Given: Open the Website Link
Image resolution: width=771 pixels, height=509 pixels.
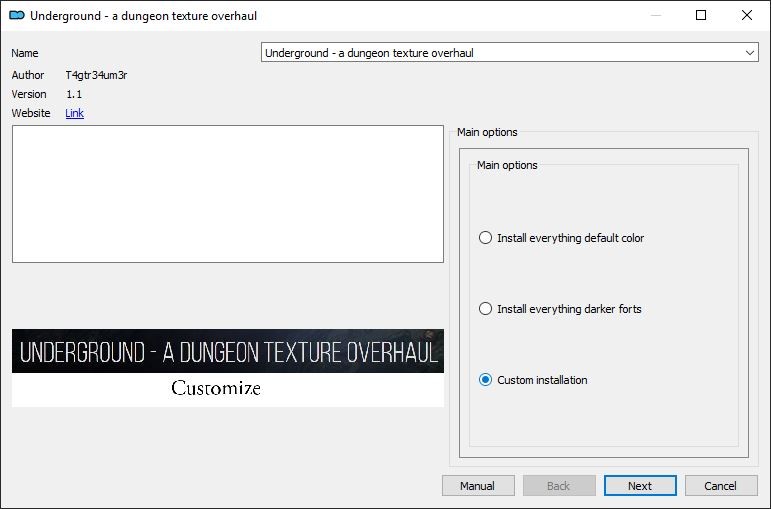Looking at the screenshot, I should pos(75,113).
